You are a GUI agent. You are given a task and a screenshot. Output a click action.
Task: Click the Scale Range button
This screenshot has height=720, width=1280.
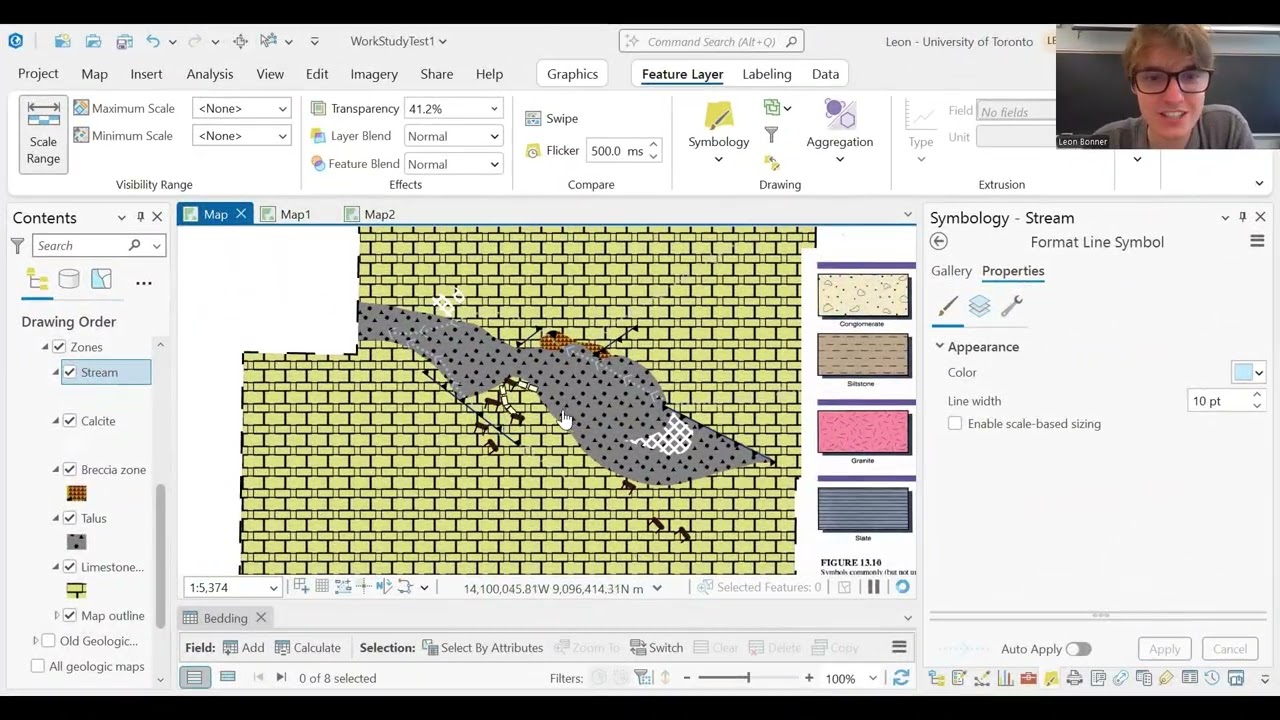tap(43, 135)
